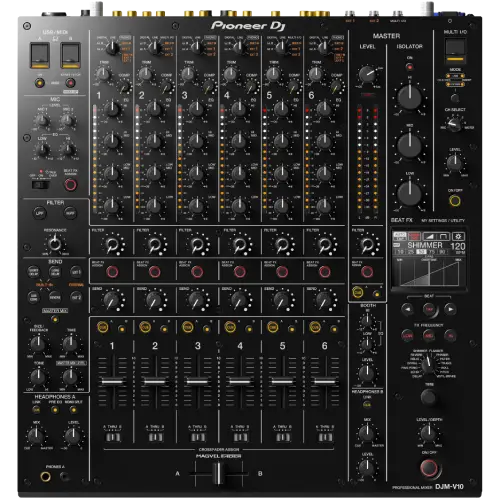
Task: Select EXT 2 send button
Action: (x=76, y=296)
